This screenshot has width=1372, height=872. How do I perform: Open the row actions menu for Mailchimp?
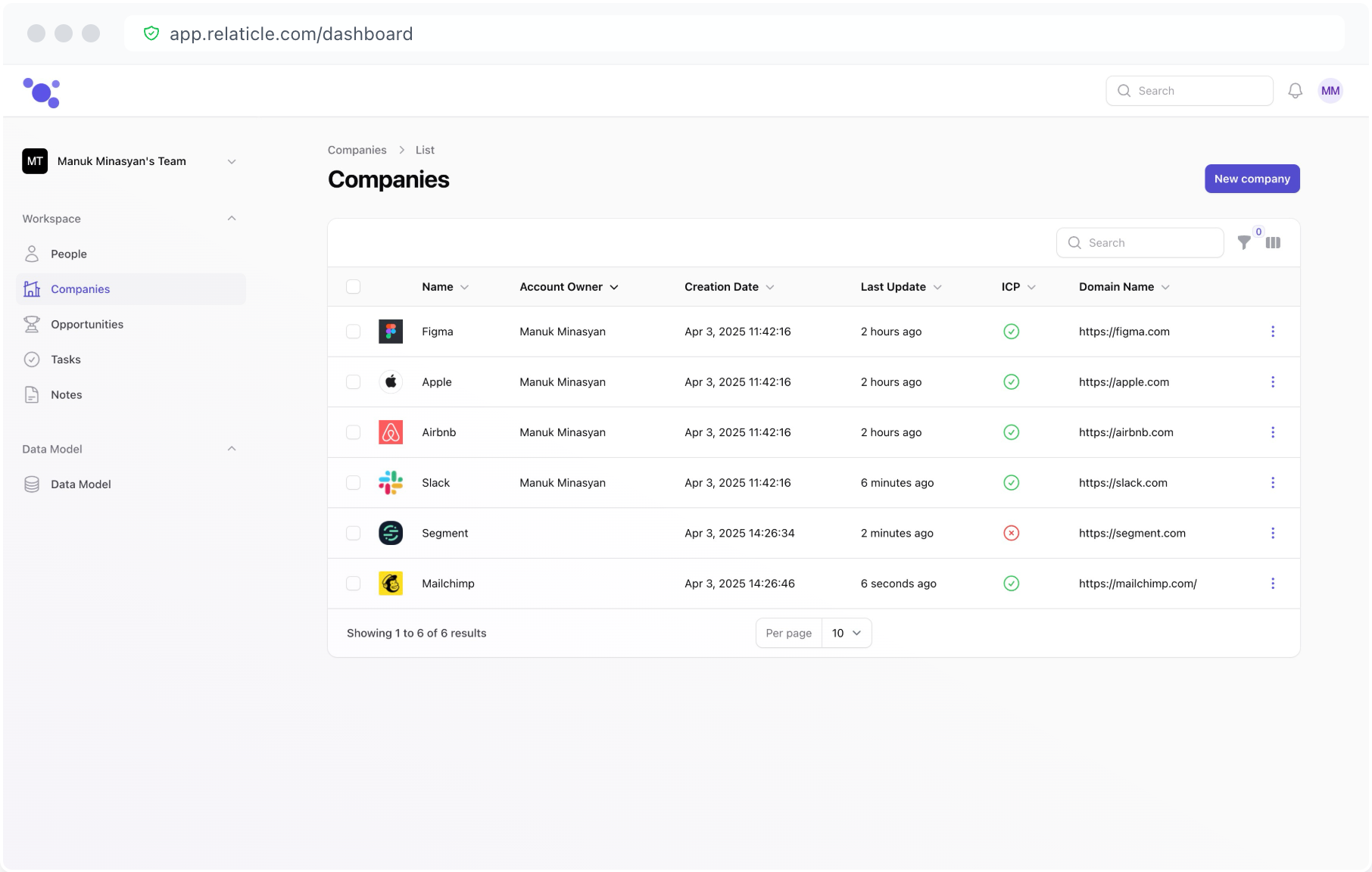1272,584
